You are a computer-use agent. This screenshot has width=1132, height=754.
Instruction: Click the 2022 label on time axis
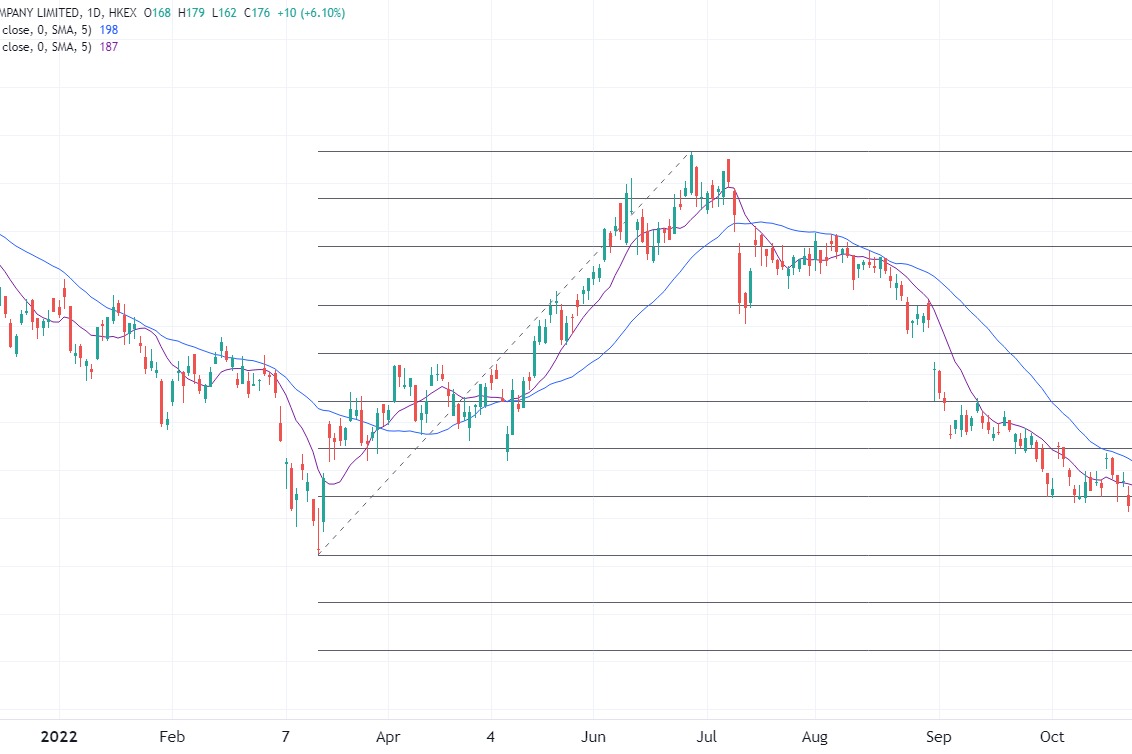click(x=58, y=738)
